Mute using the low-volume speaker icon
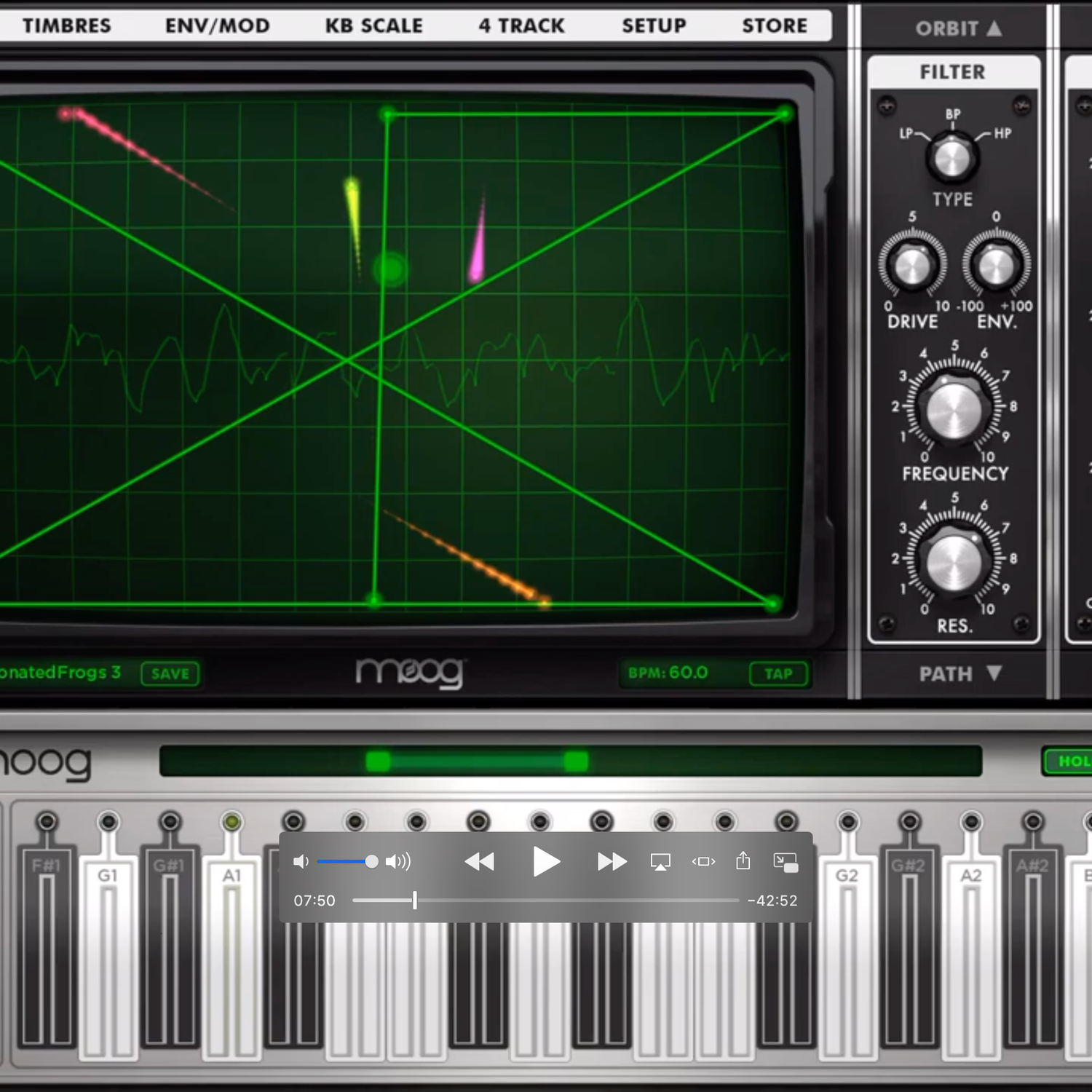The image size is (1092, 1092). click(x=301, y=862)
